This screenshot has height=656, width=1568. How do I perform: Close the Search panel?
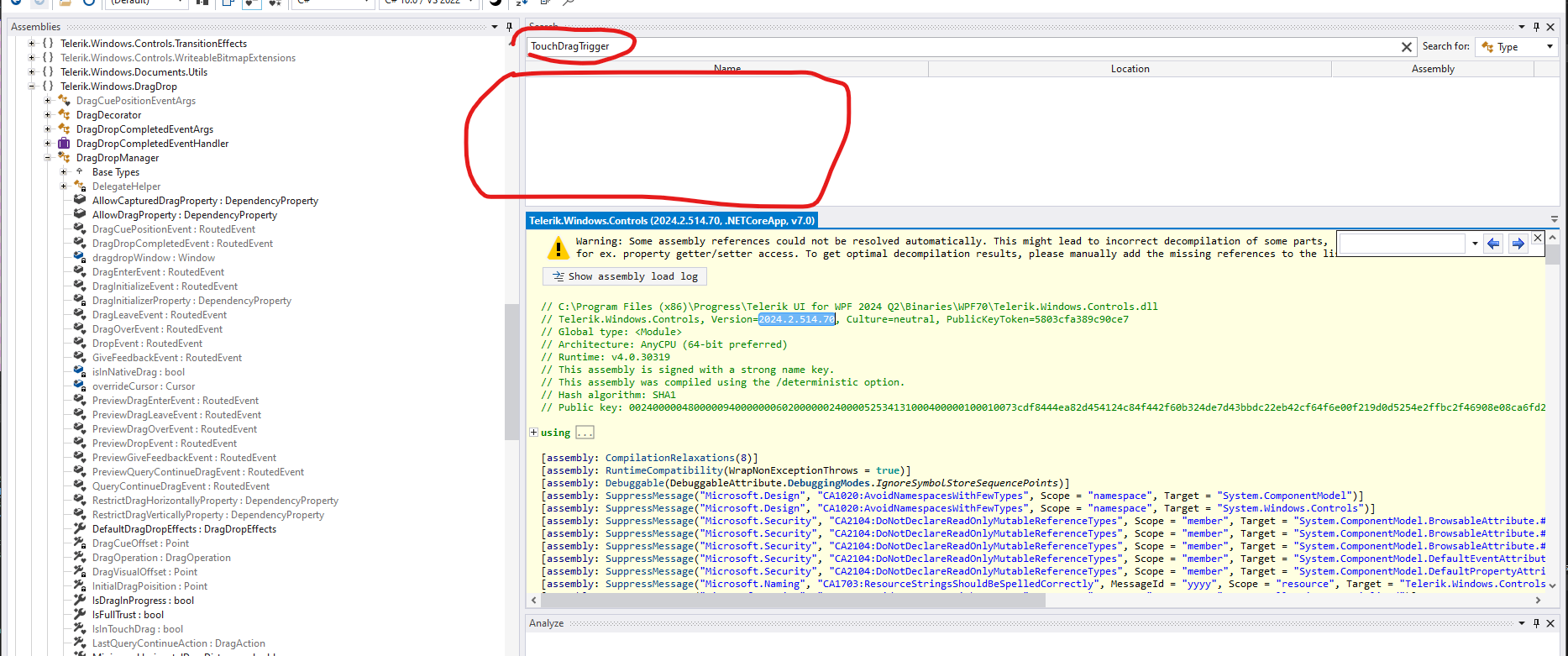[x=1550, y=27]
